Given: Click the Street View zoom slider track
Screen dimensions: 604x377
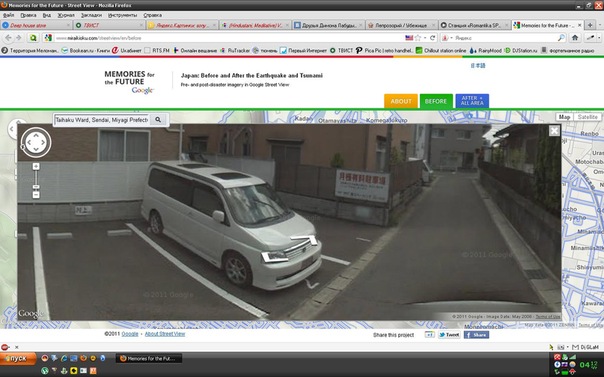Looking at the screenshot, I should pyautogui.click(x=36, y=181).
